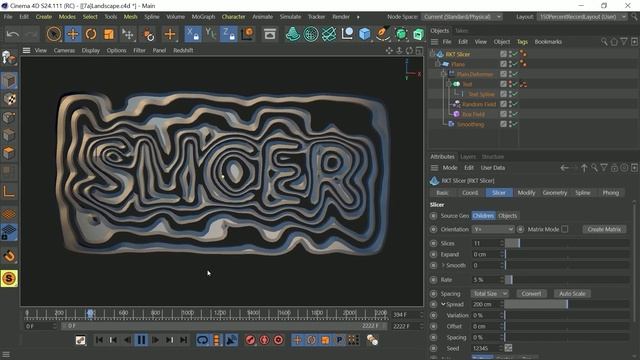Activate the Move tool
Screen dimensions: 640x360
pyautogui.click(x=73, y=34)
